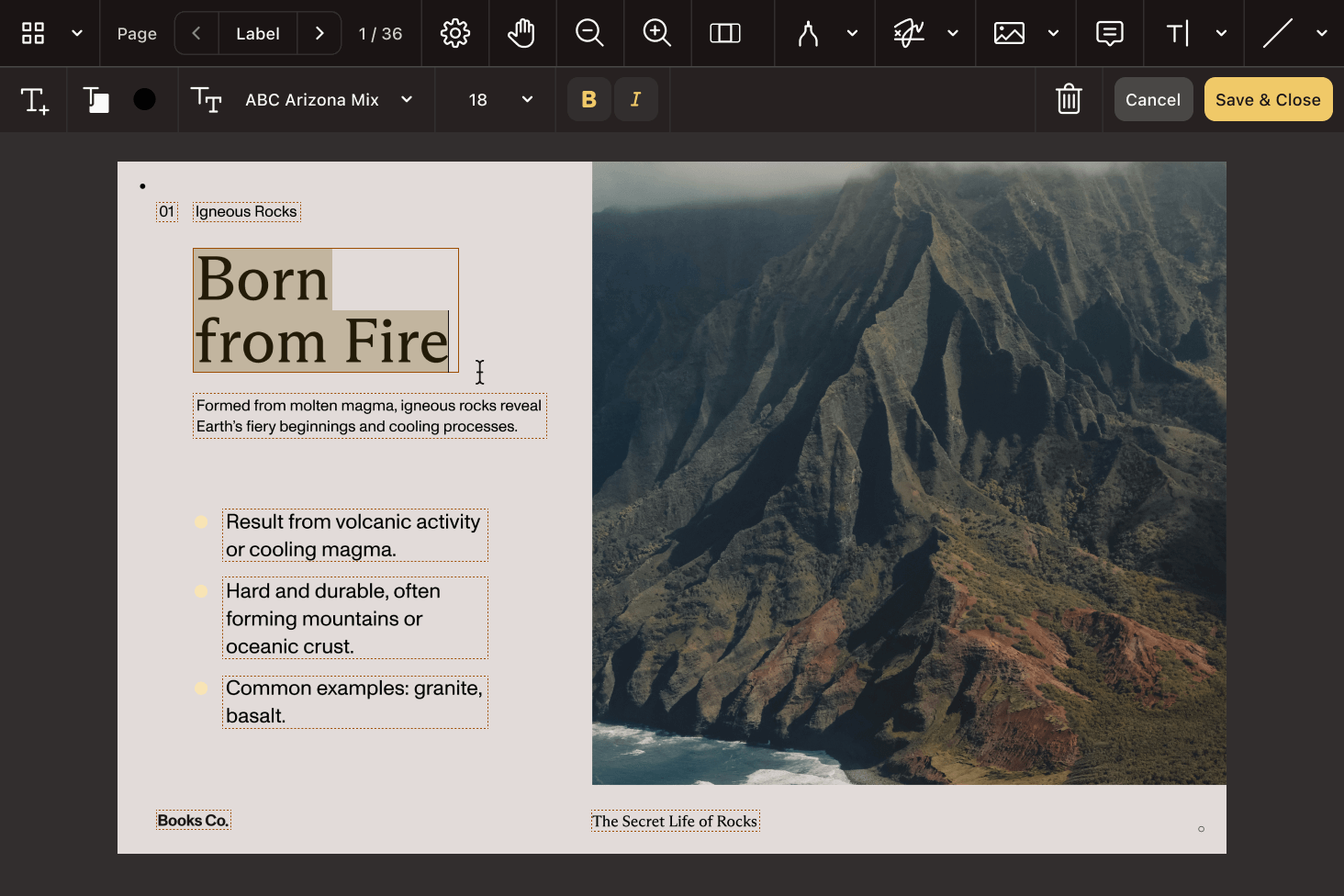Screen dimensions: 1344x896
Task: Open the font size 18 dropdown
Action: (x=527, y=99)
